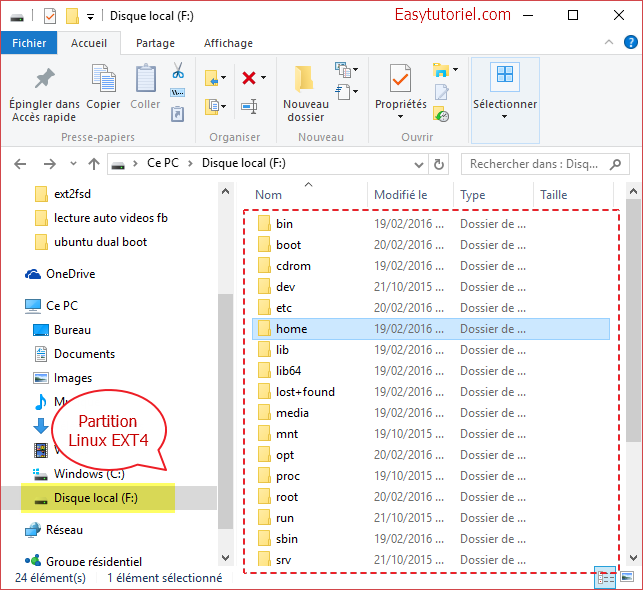The image size is (643, 590).
Task: Open the Customize Quick Access Toolbar dropdown
Action: point(91,17)
